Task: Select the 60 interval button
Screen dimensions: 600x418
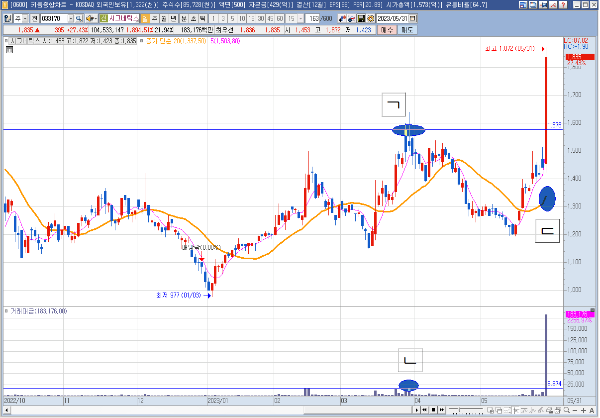Action: click(280, 18)
